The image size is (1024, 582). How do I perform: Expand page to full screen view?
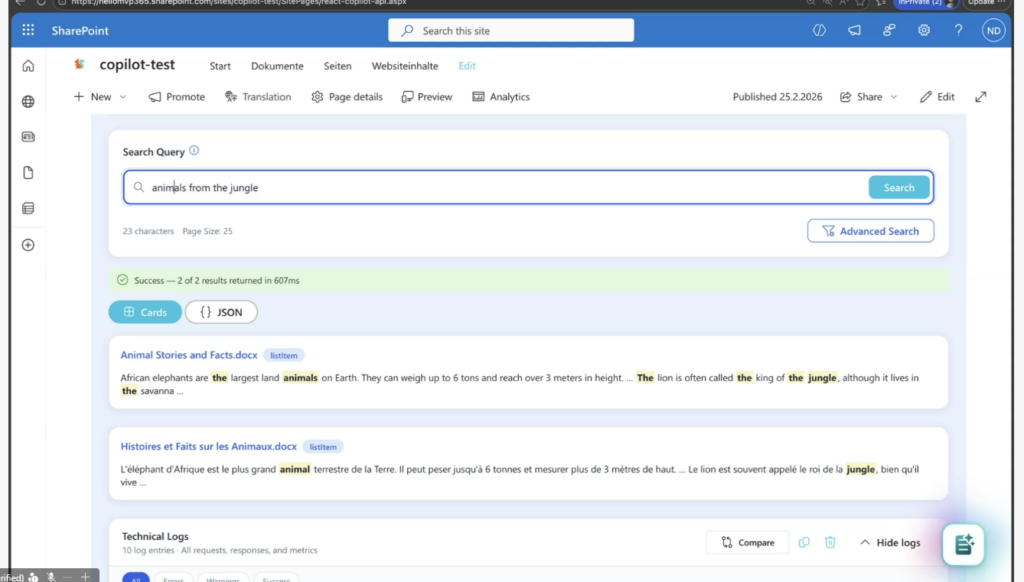pyautogui.click(x=981, y=97)
